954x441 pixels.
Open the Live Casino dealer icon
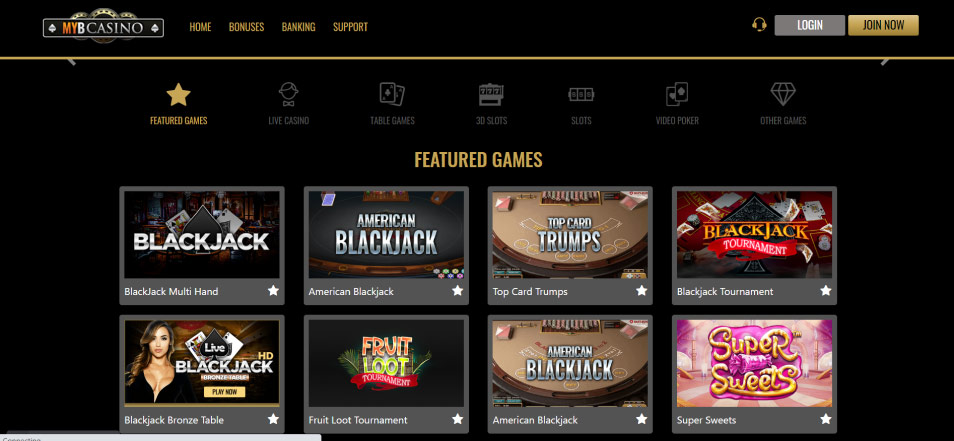288,95
